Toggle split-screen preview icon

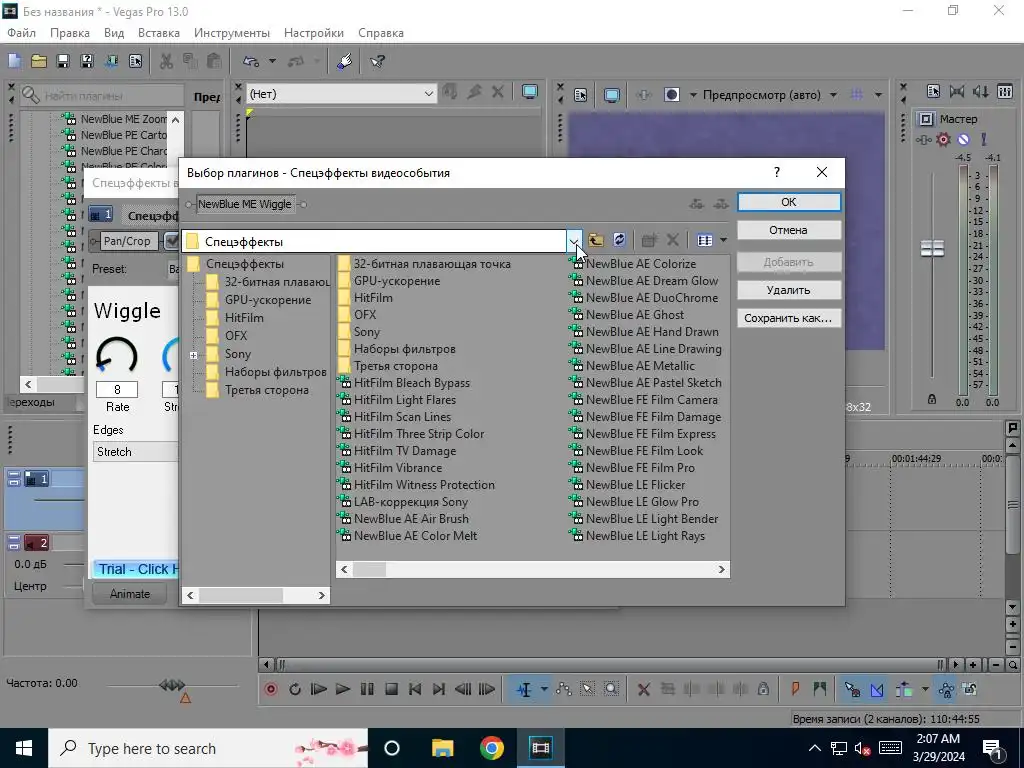tap(672, 95)
